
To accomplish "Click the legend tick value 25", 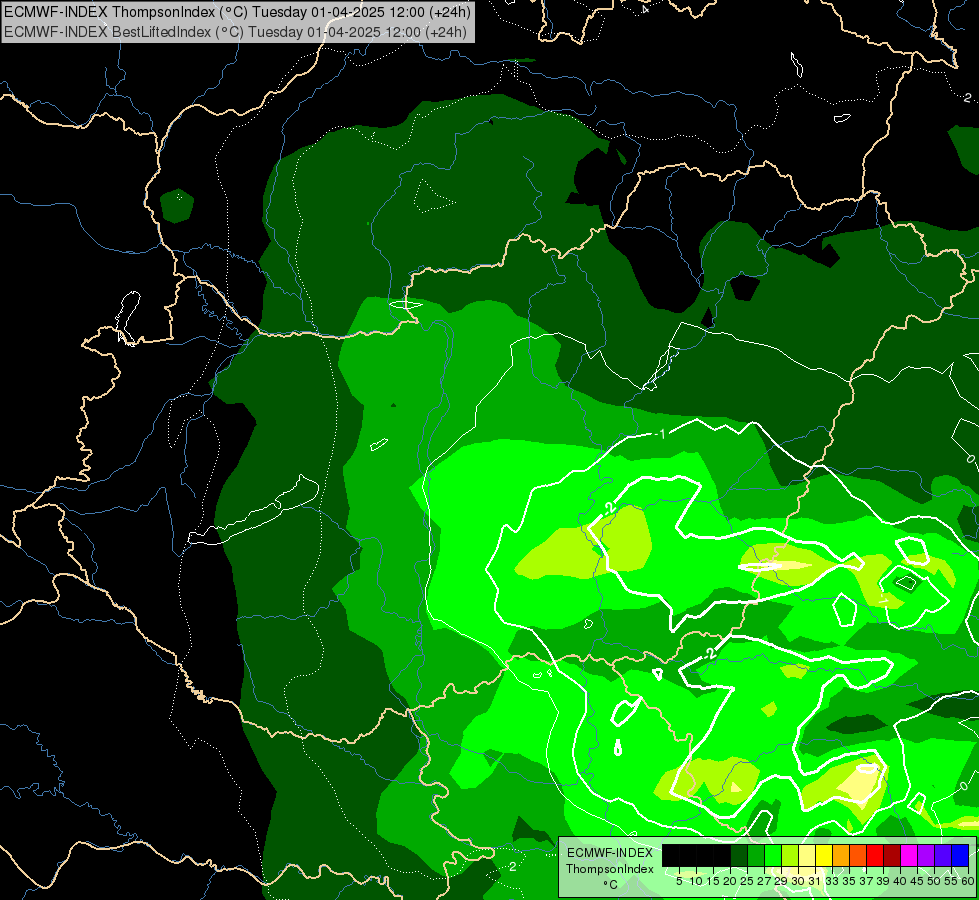I will (x=747, y=881).
